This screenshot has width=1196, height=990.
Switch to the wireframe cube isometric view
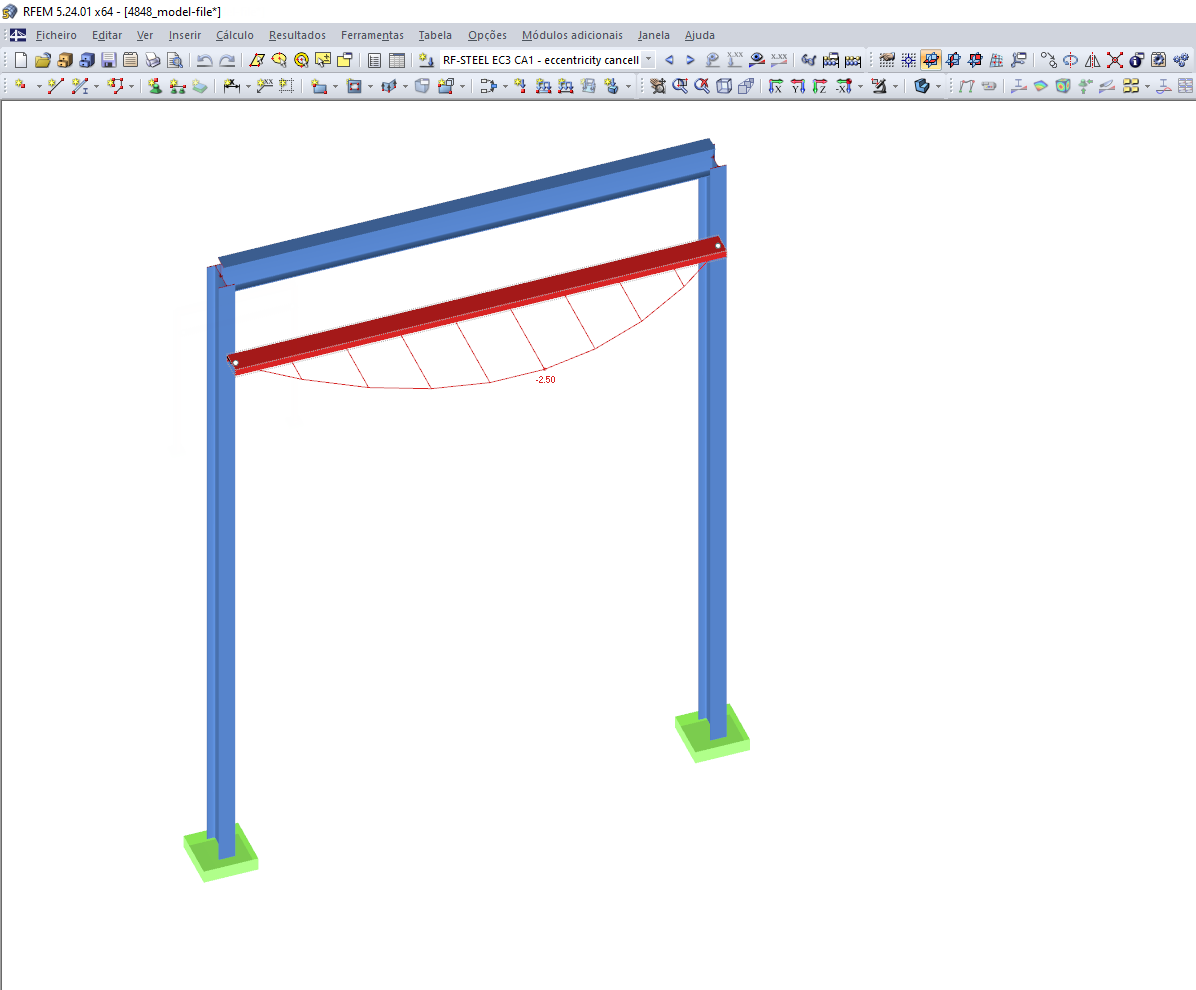[724, 85]
